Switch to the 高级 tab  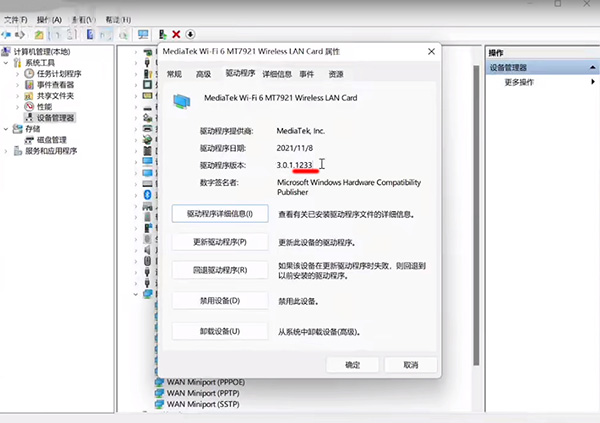[204, 74]
